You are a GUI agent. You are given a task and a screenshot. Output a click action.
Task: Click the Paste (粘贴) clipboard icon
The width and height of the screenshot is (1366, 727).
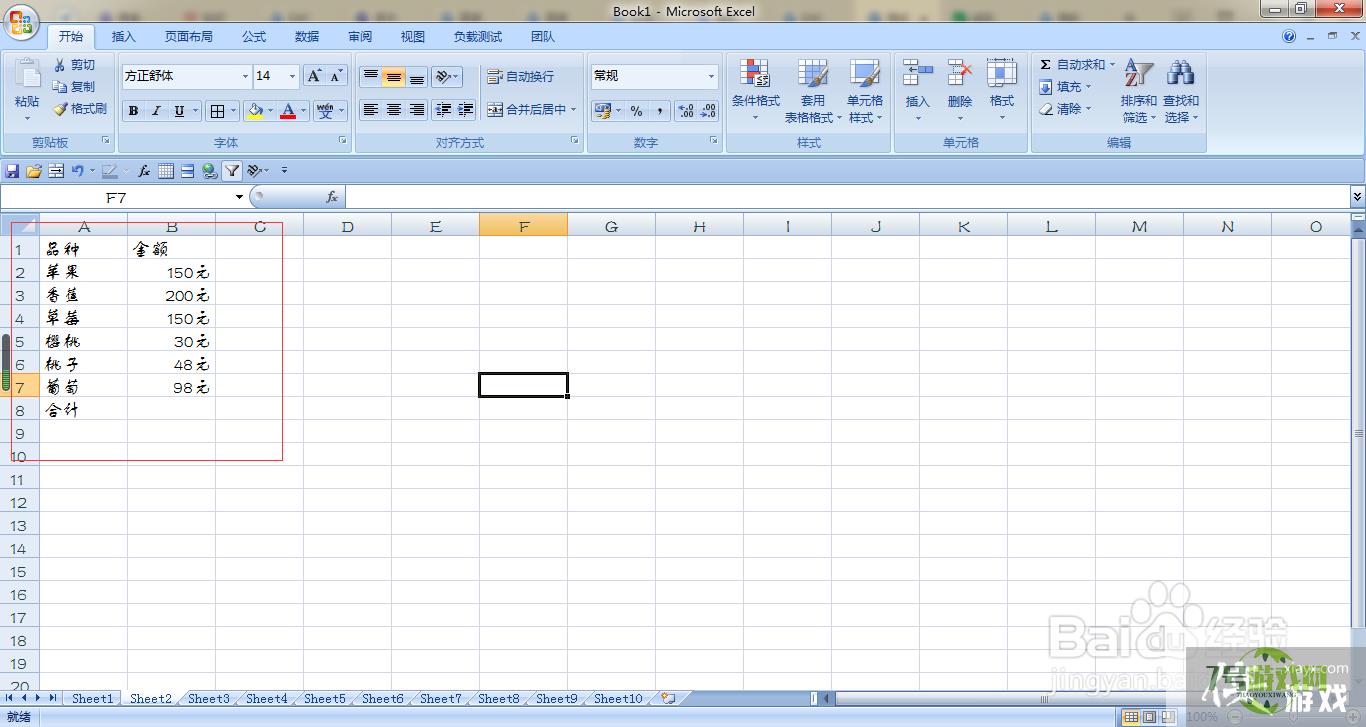pyautogui.click(x=27, y=76)
